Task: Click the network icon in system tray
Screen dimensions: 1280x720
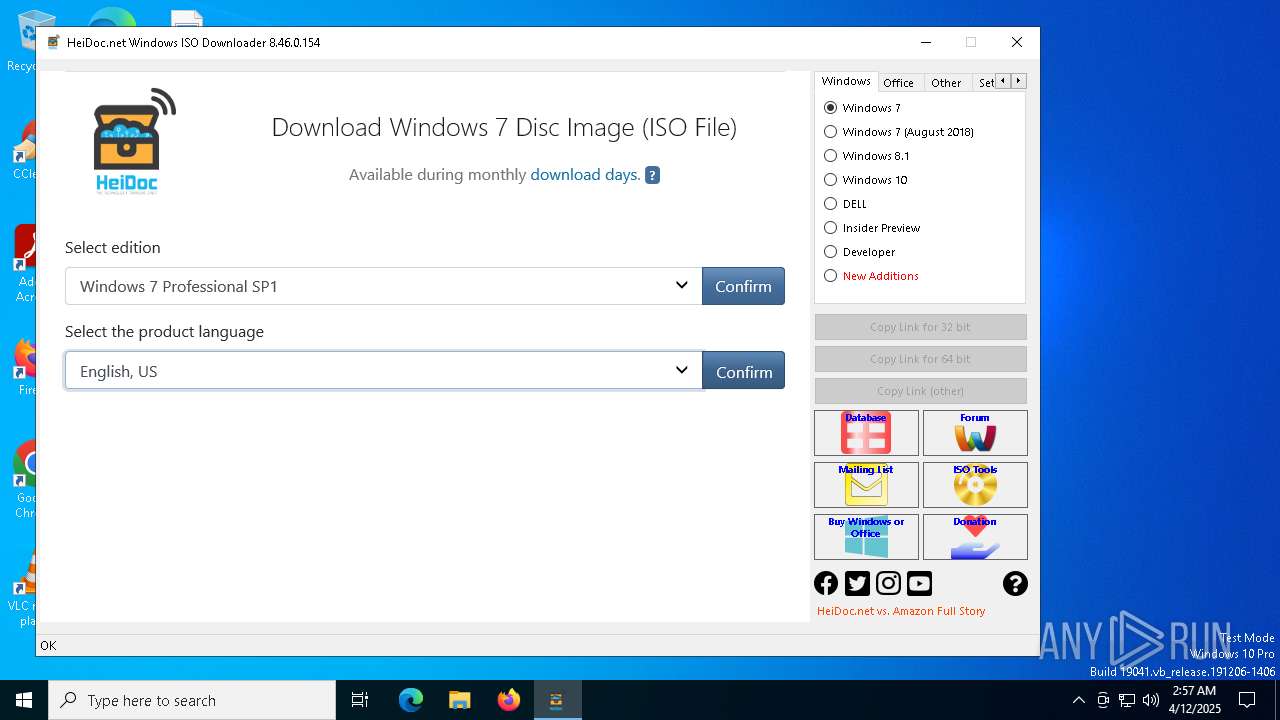Action: click(x=1127, y=700)
